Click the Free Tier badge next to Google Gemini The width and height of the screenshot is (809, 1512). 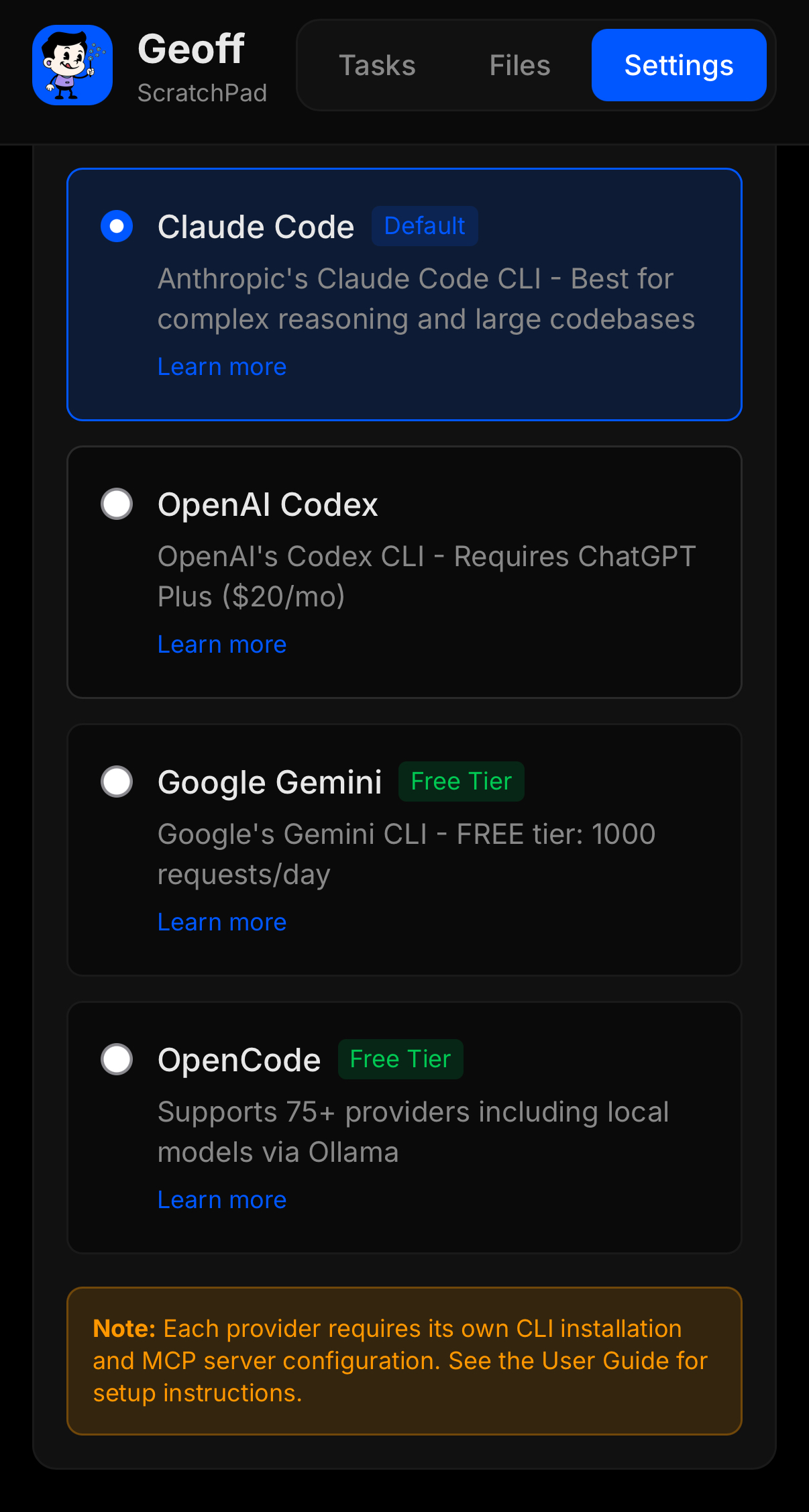(x=461, y=781)
